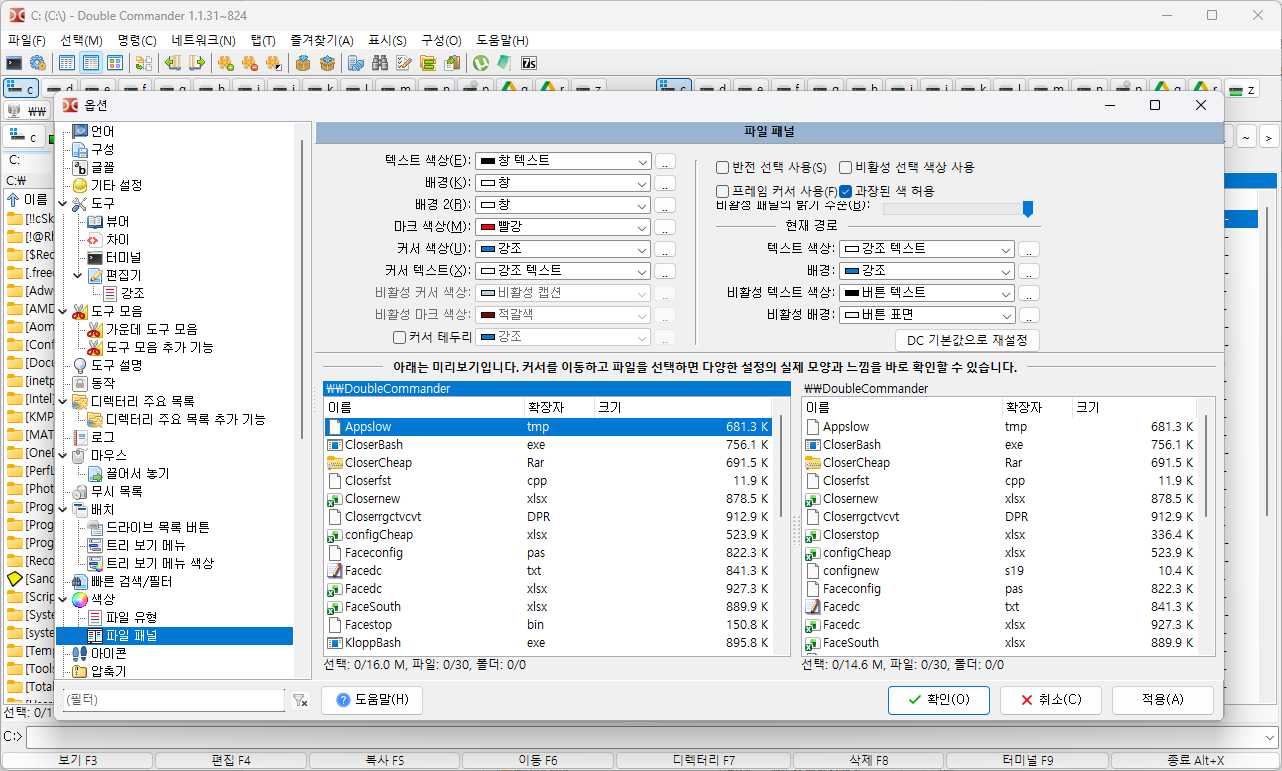This screenshot has width=1282, height=771.
Task: Enable the 비활성 선택 색상 사용 checkbox
Action: (x=846, y=168)
